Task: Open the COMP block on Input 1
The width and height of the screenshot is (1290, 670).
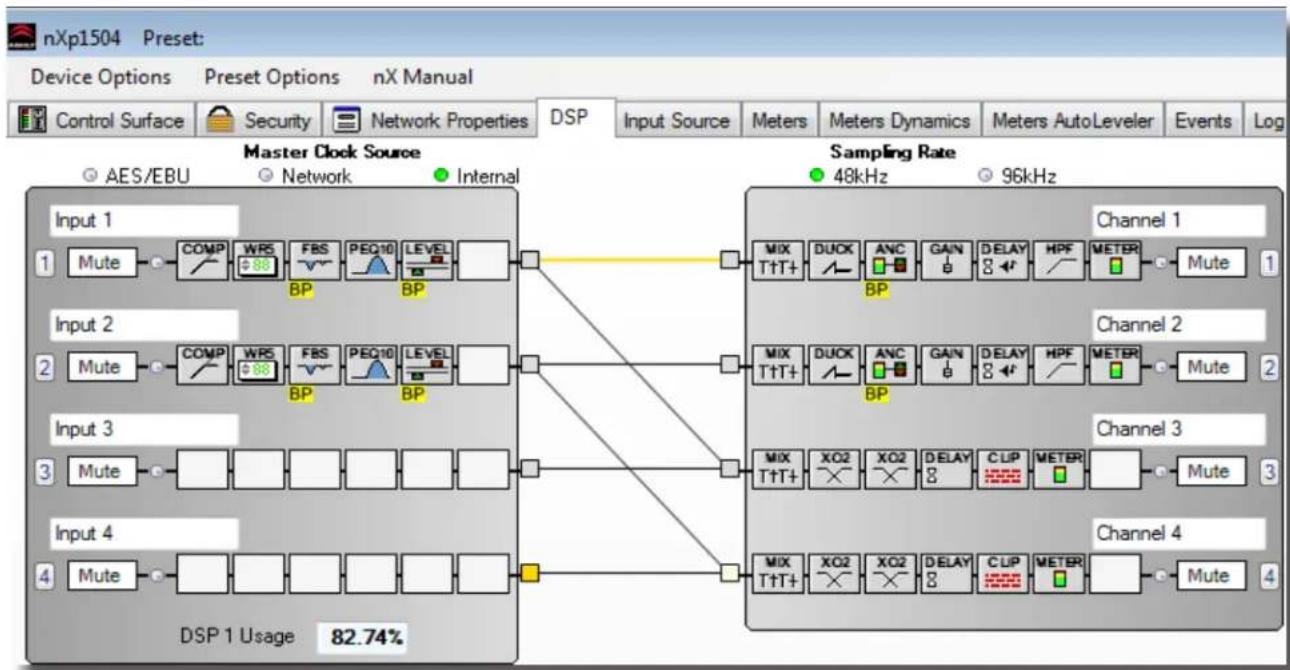Action: click(x=204, y=261)
